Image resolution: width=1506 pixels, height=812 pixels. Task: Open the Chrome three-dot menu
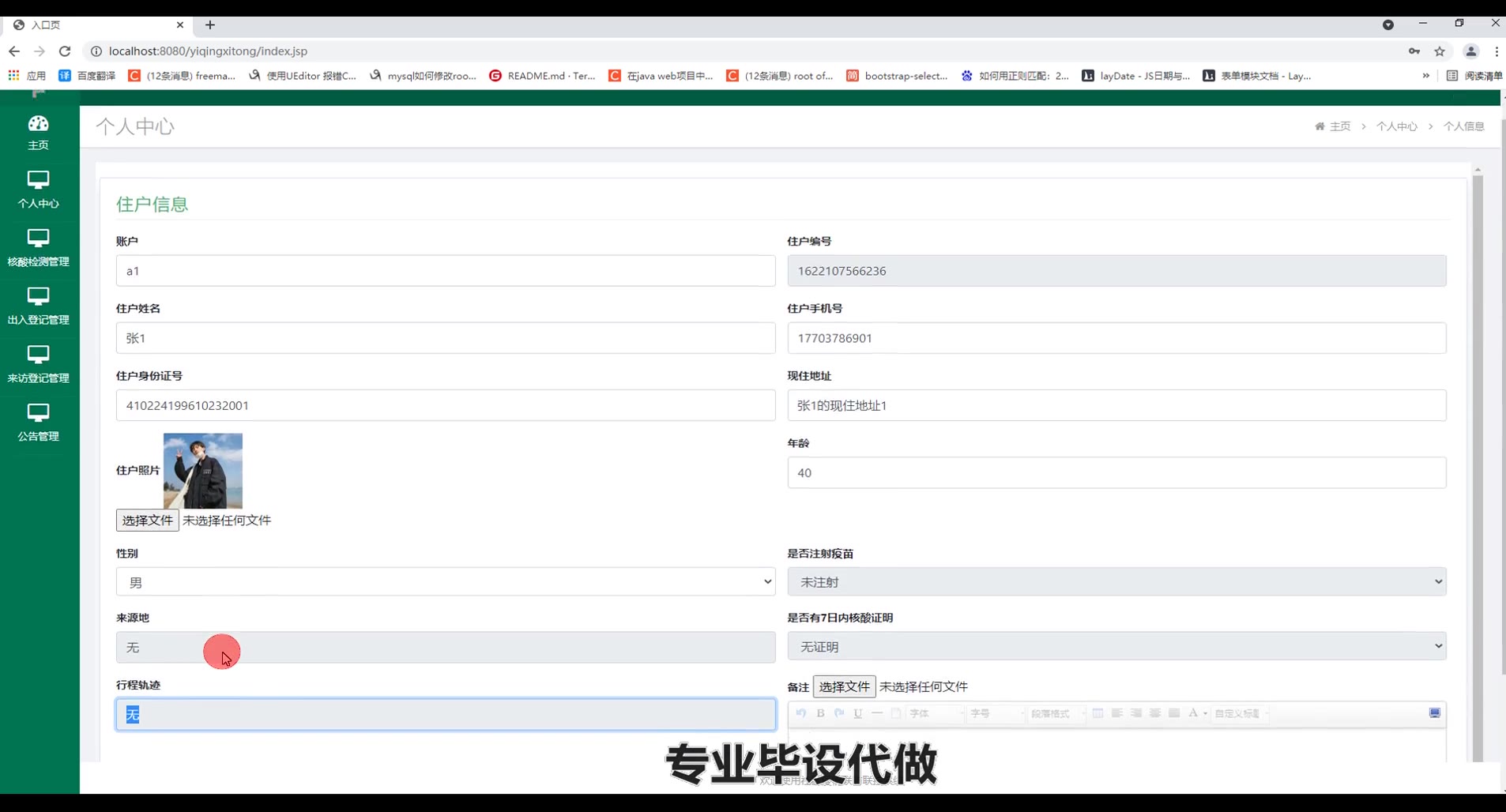click(x=1497, y=51)
